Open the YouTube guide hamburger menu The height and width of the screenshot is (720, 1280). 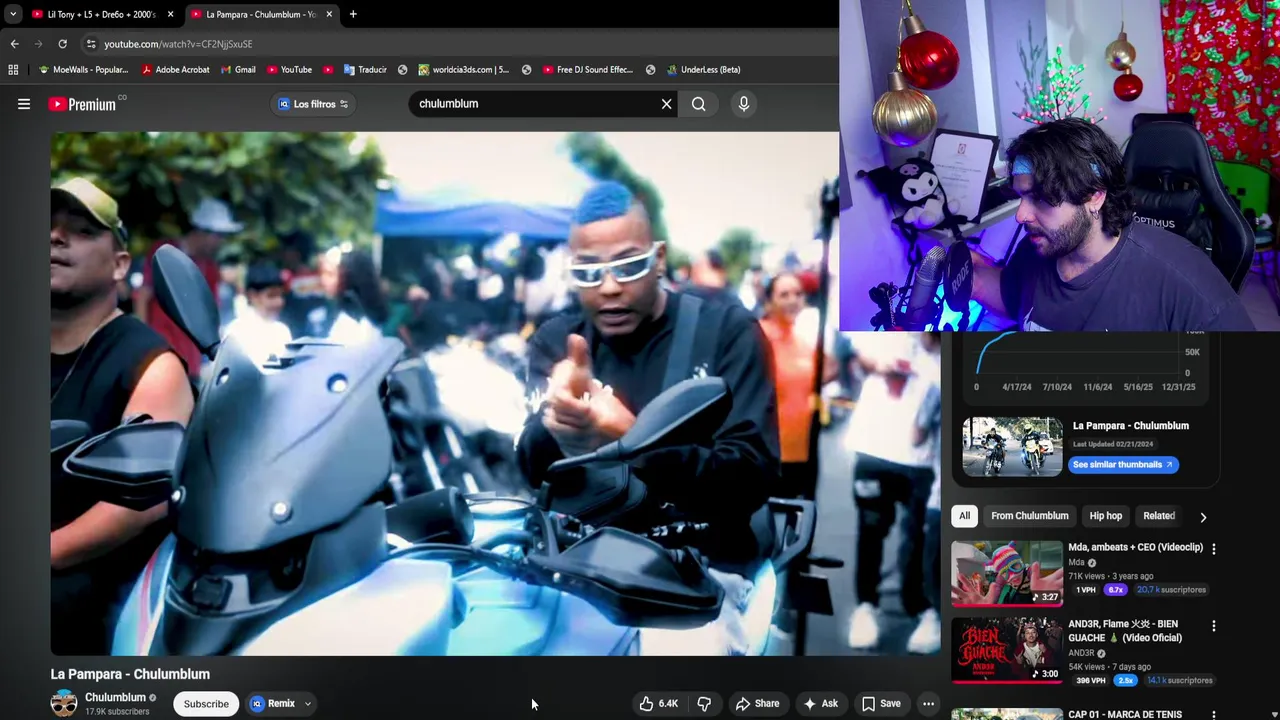click(24, 104)
